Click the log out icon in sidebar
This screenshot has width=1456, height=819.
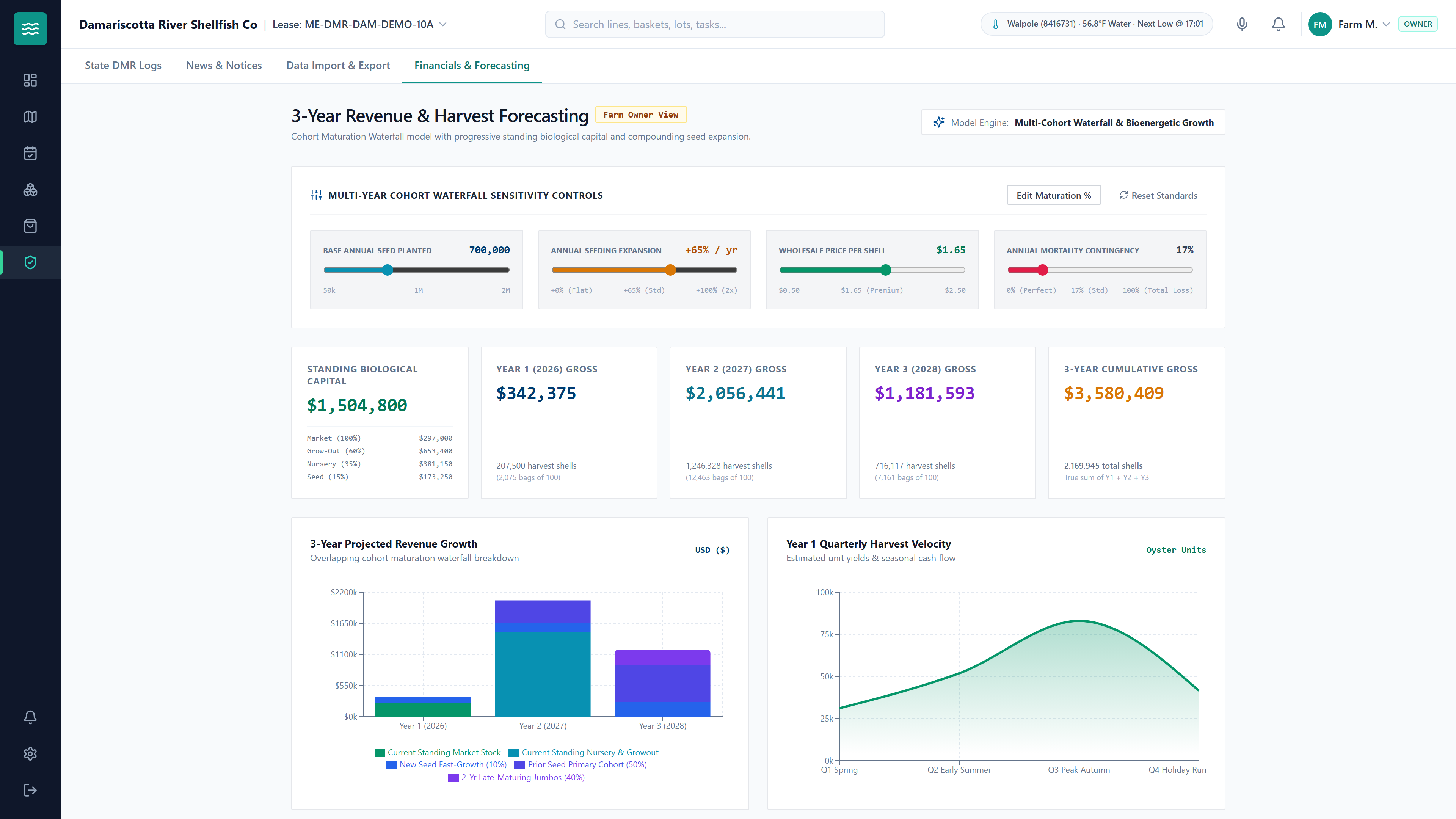(x=30, y=790)
